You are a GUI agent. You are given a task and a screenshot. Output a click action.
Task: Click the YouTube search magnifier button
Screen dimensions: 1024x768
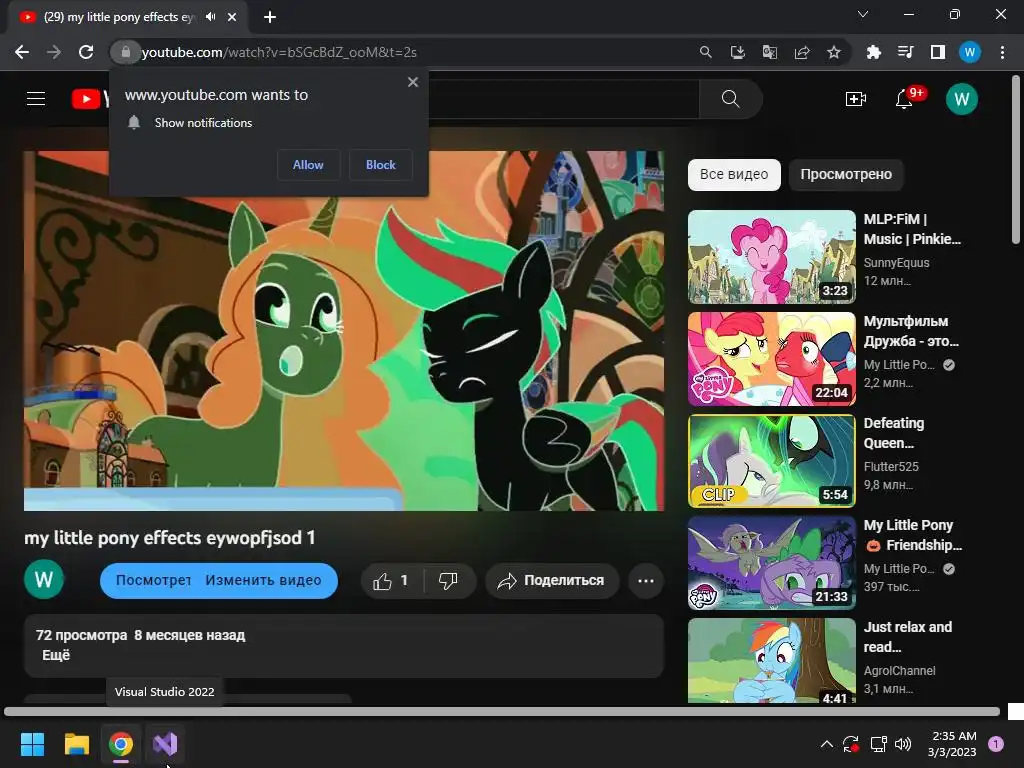731,99
